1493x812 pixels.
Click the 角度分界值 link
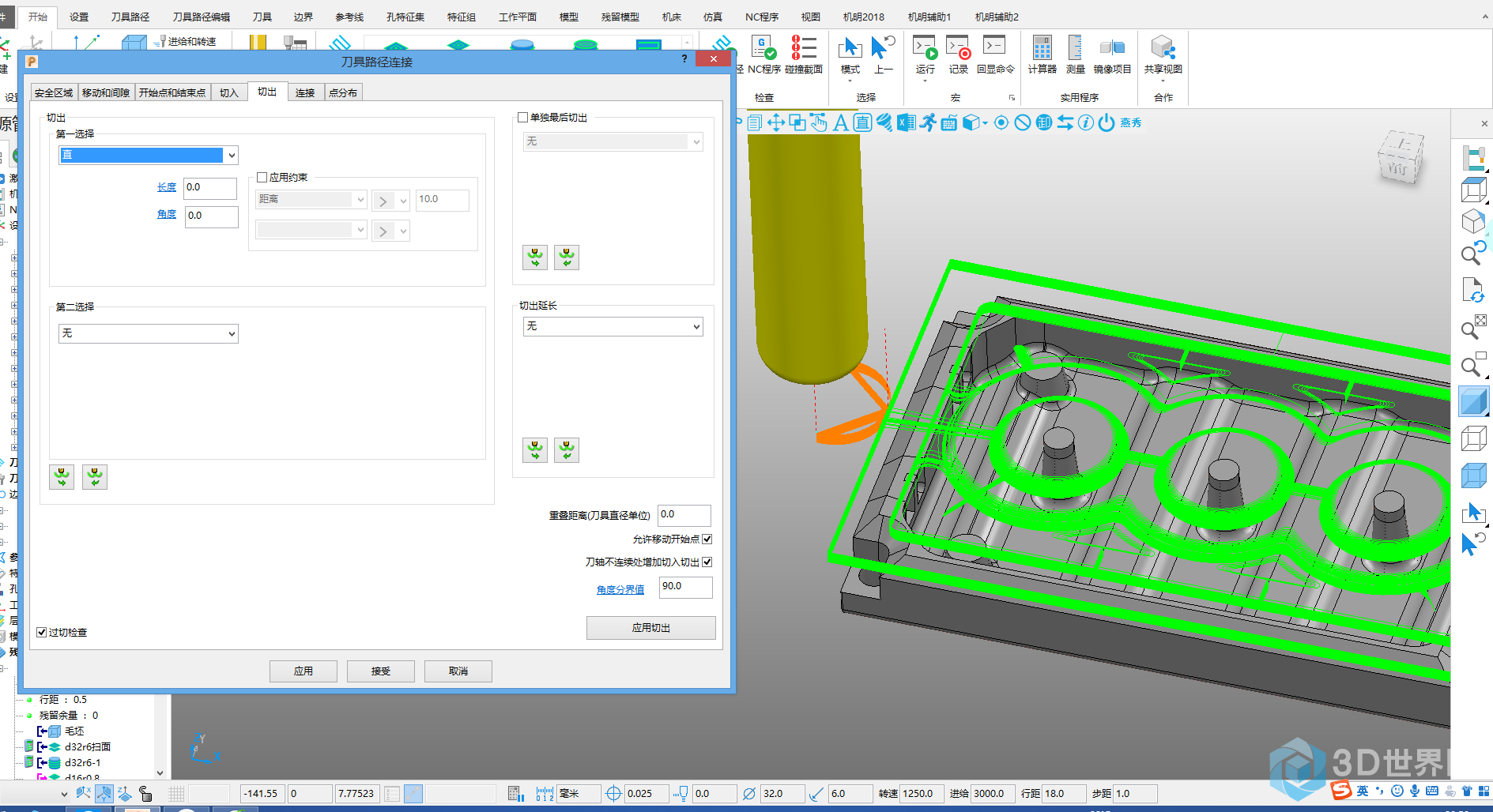click(x=620, y=589)
